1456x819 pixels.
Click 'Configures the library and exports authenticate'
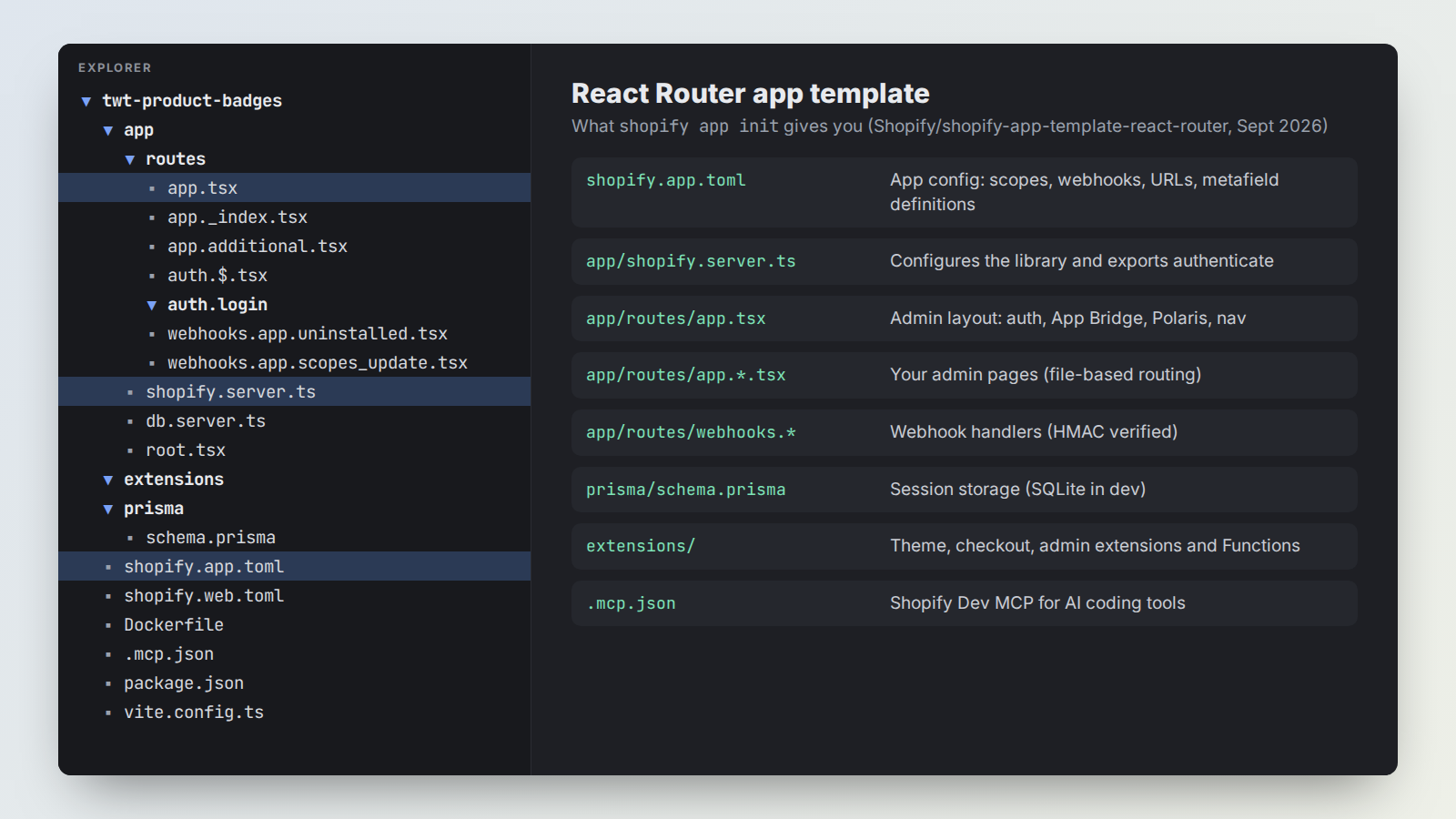click(1082, 261)
